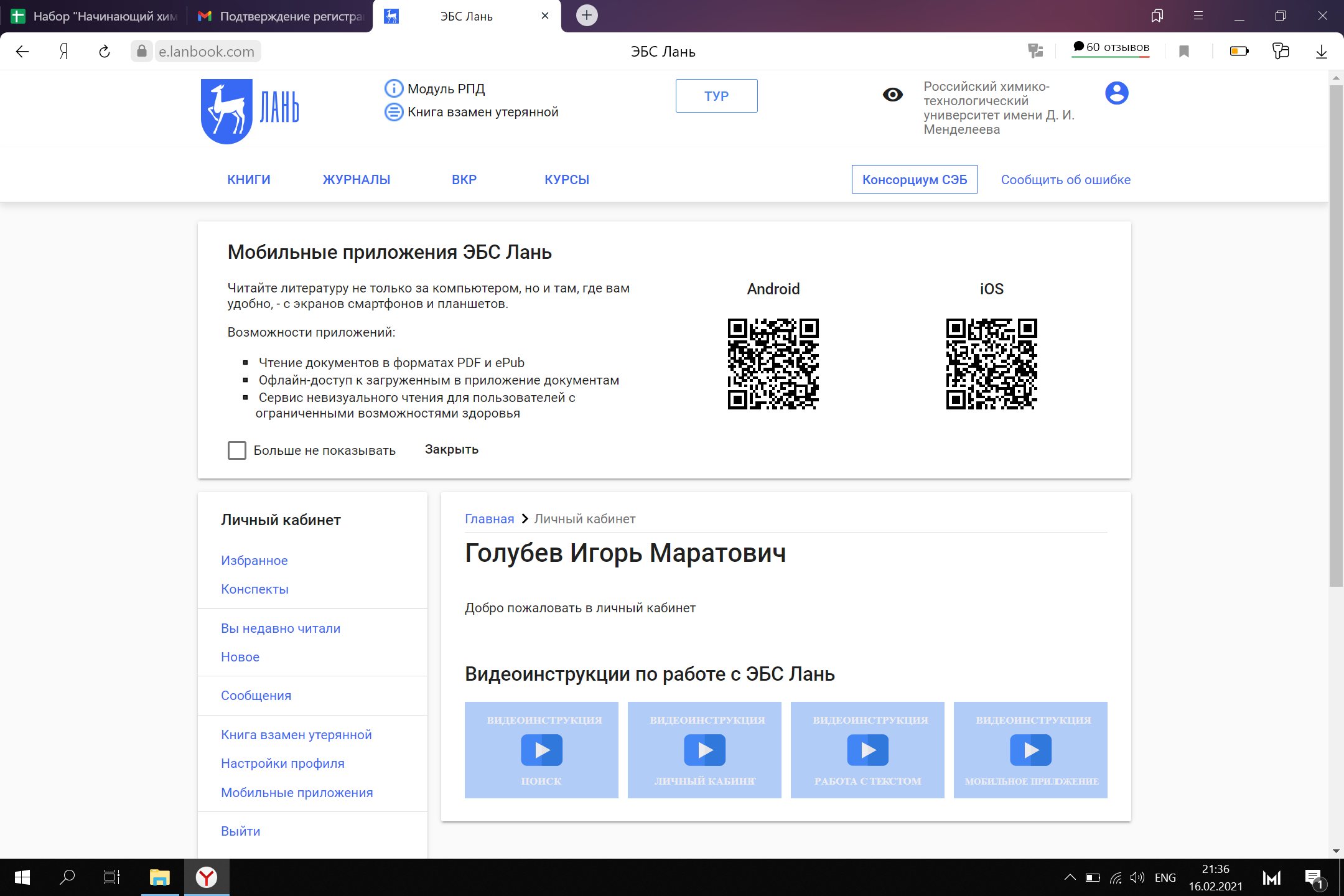The width and height of the screenshot is (1344, 896).
Task: Open a new tab with plus button
Action: [x=587, y=16]
